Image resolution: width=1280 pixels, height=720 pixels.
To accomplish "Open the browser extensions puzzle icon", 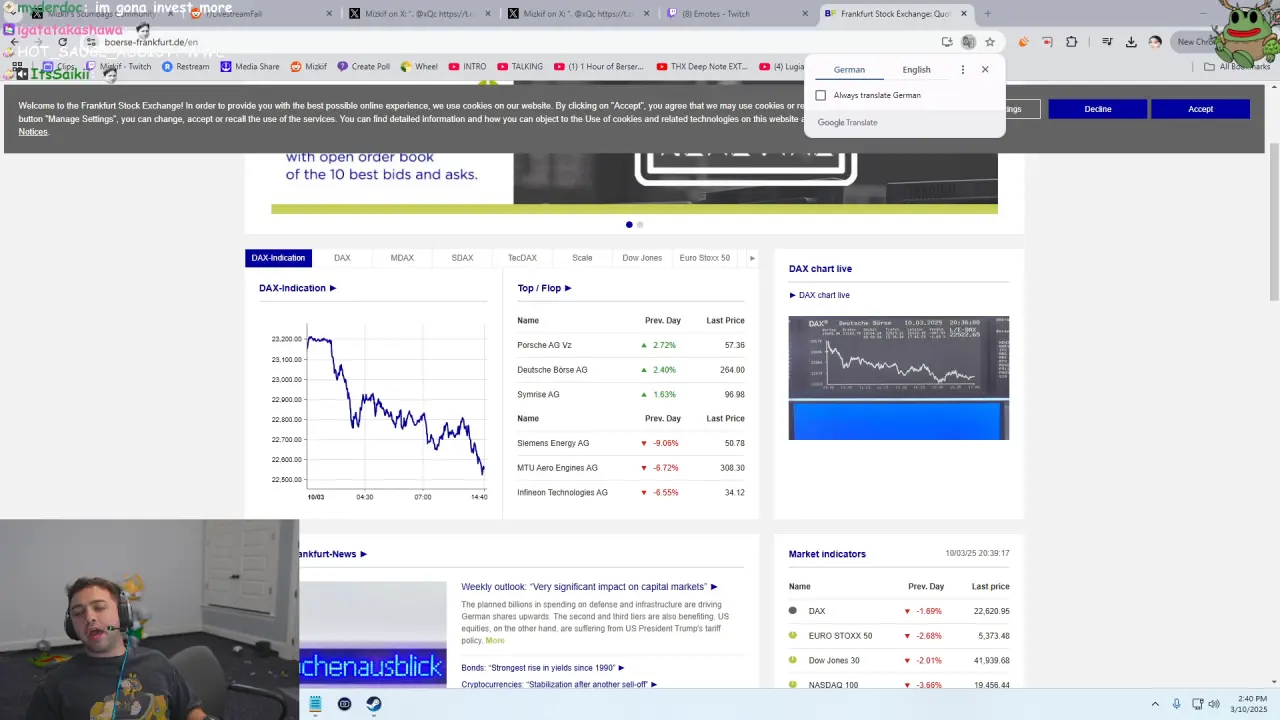I will coord(1072,42).
